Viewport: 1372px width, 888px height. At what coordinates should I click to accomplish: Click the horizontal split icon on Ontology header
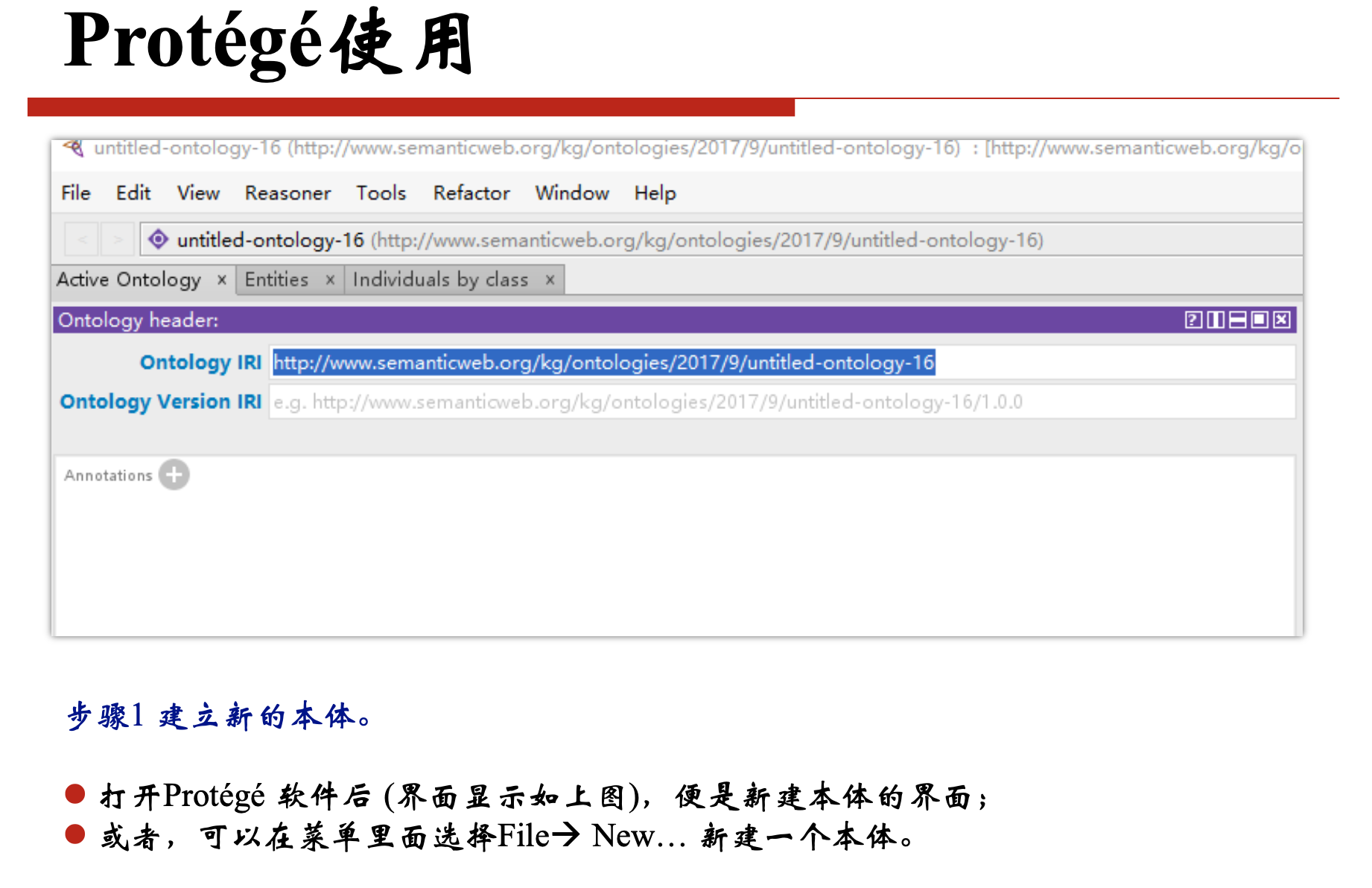pyautogui.click(x=1238, y=320)
